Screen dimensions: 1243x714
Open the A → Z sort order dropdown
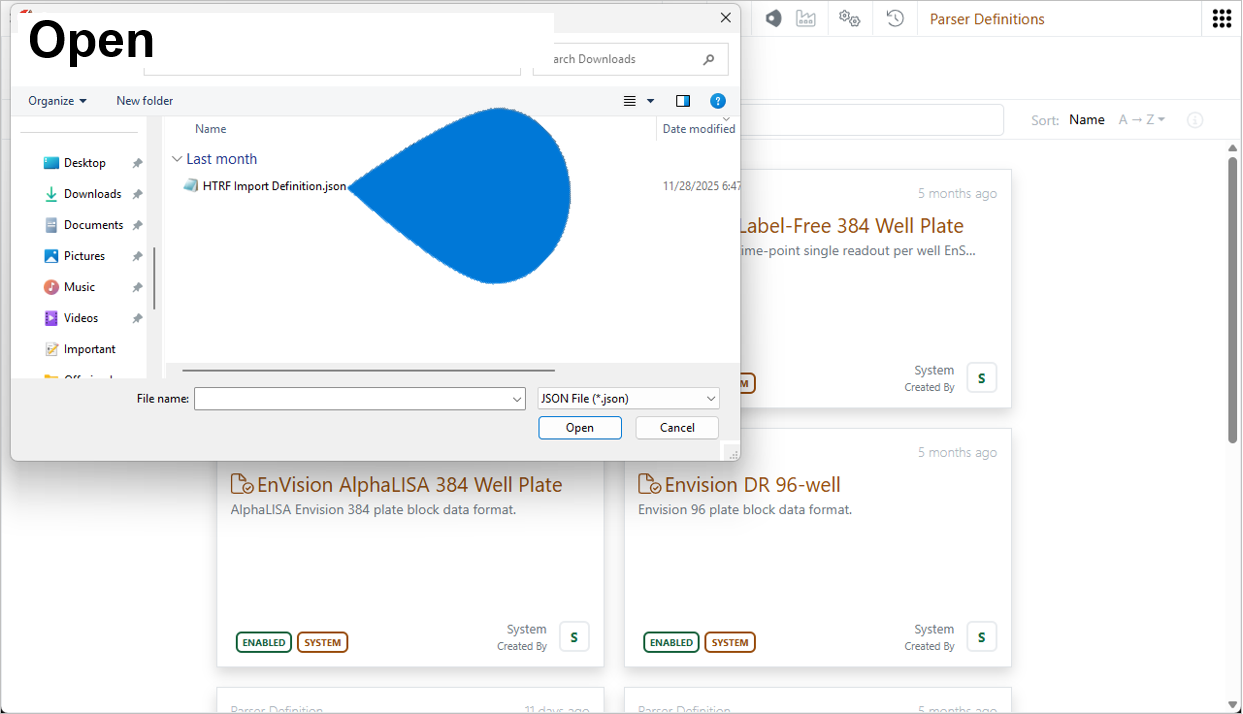[1141, 120]
